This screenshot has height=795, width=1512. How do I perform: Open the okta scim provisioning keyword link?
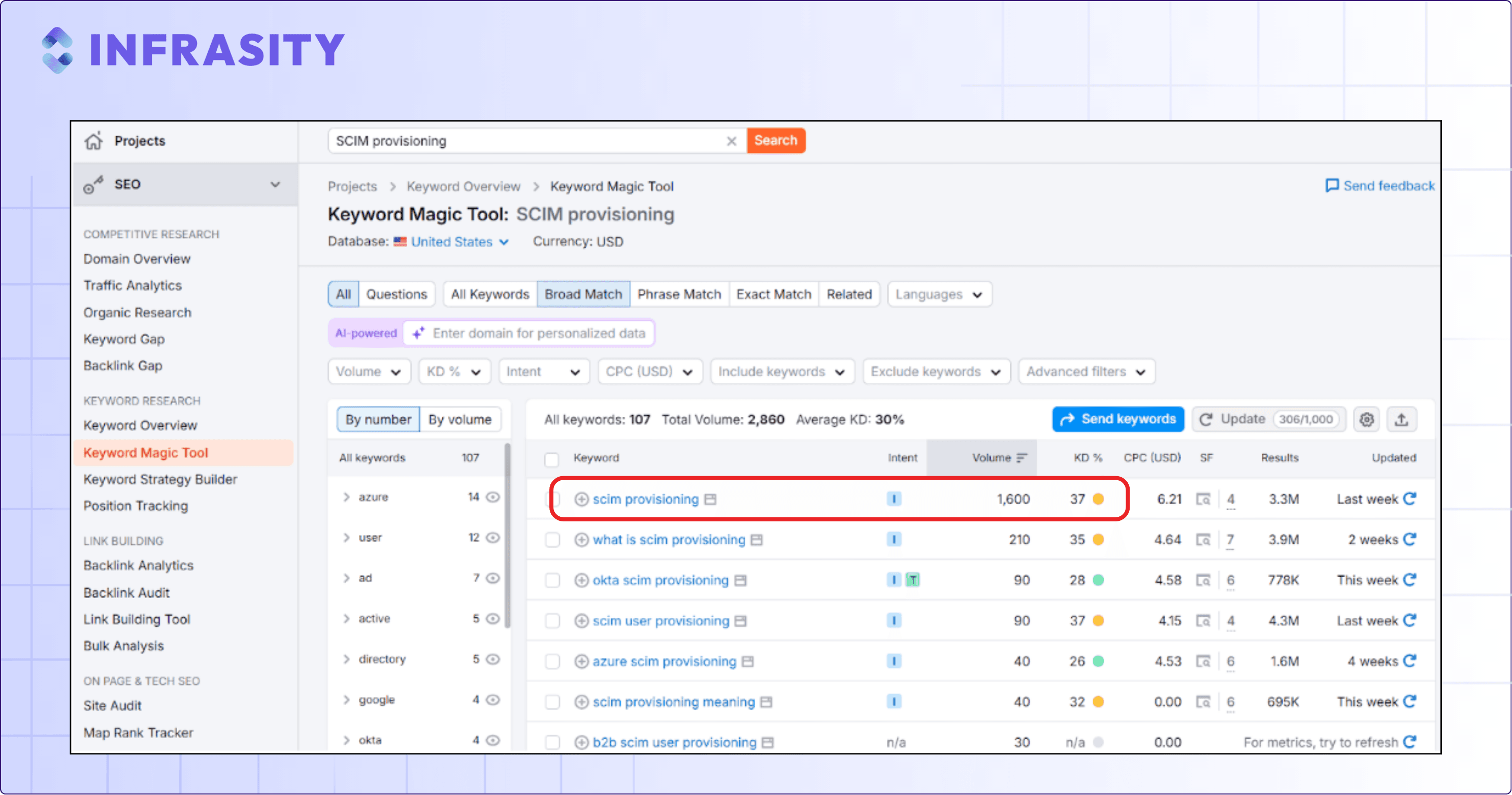[661, 580]
